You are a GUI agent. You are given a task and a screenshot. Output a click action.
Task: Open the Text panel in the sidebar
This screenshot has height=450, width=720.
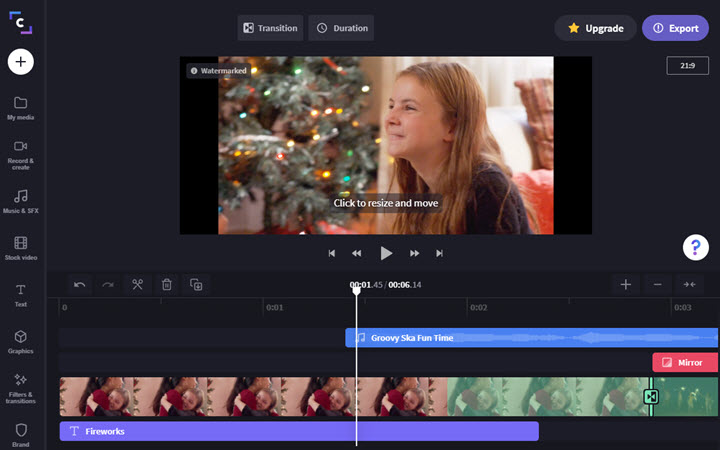[21, 294]
